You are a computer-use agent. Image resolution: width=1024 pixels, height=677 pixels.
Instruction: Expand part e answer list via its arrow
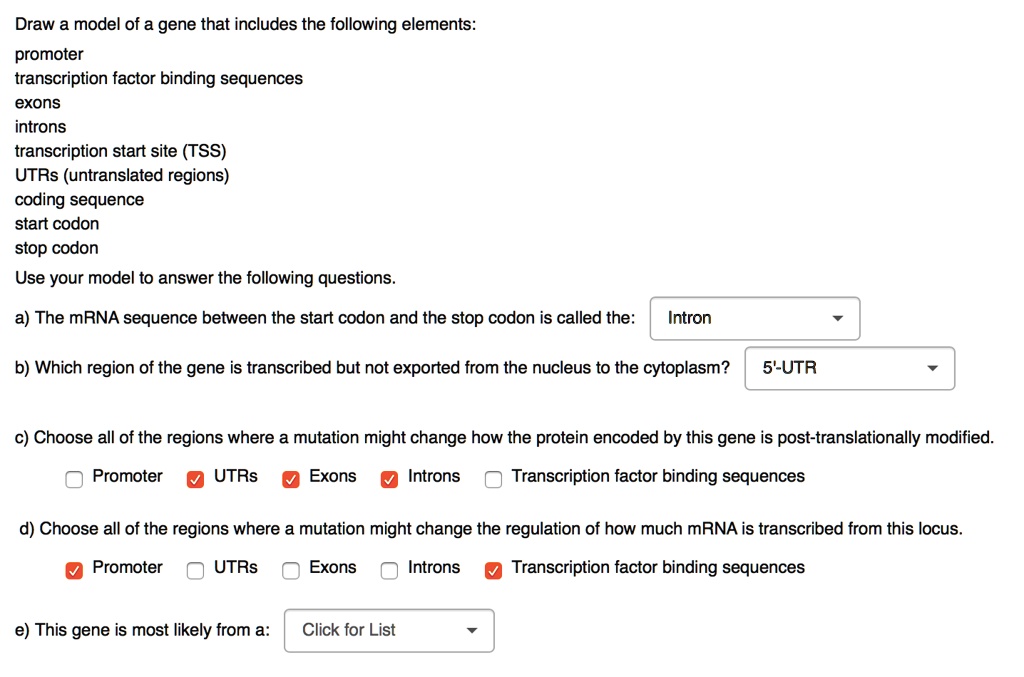click(x=470, y=630)
